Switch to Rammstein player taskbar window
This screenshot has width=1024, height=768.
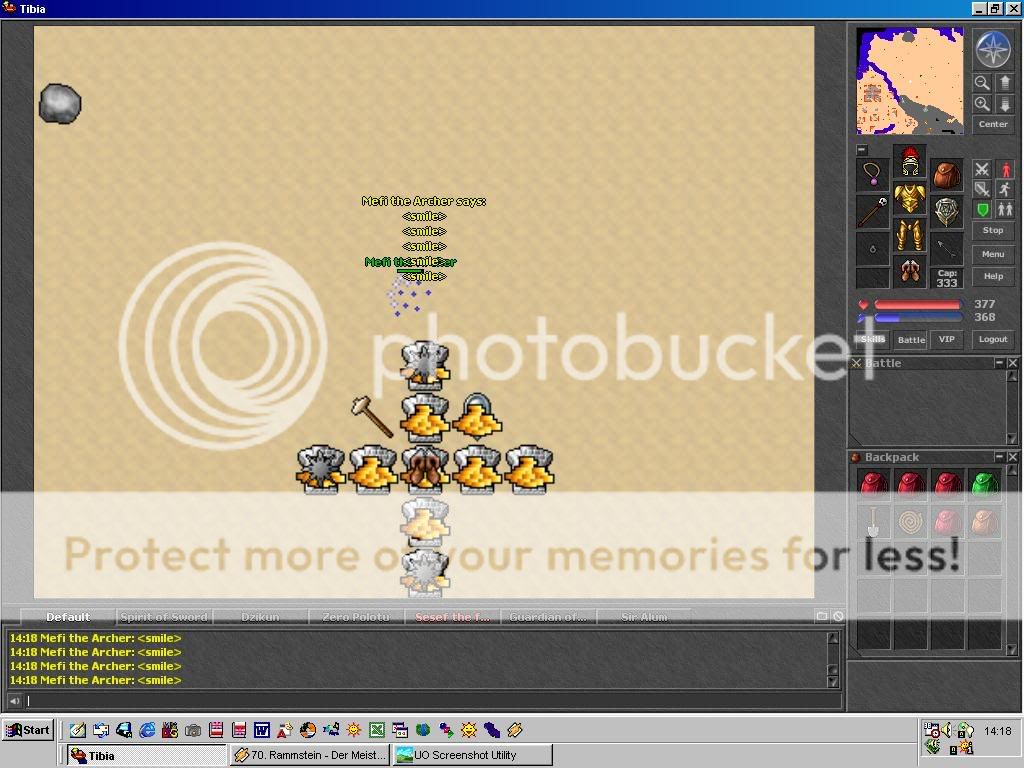(x=310, y=755)
